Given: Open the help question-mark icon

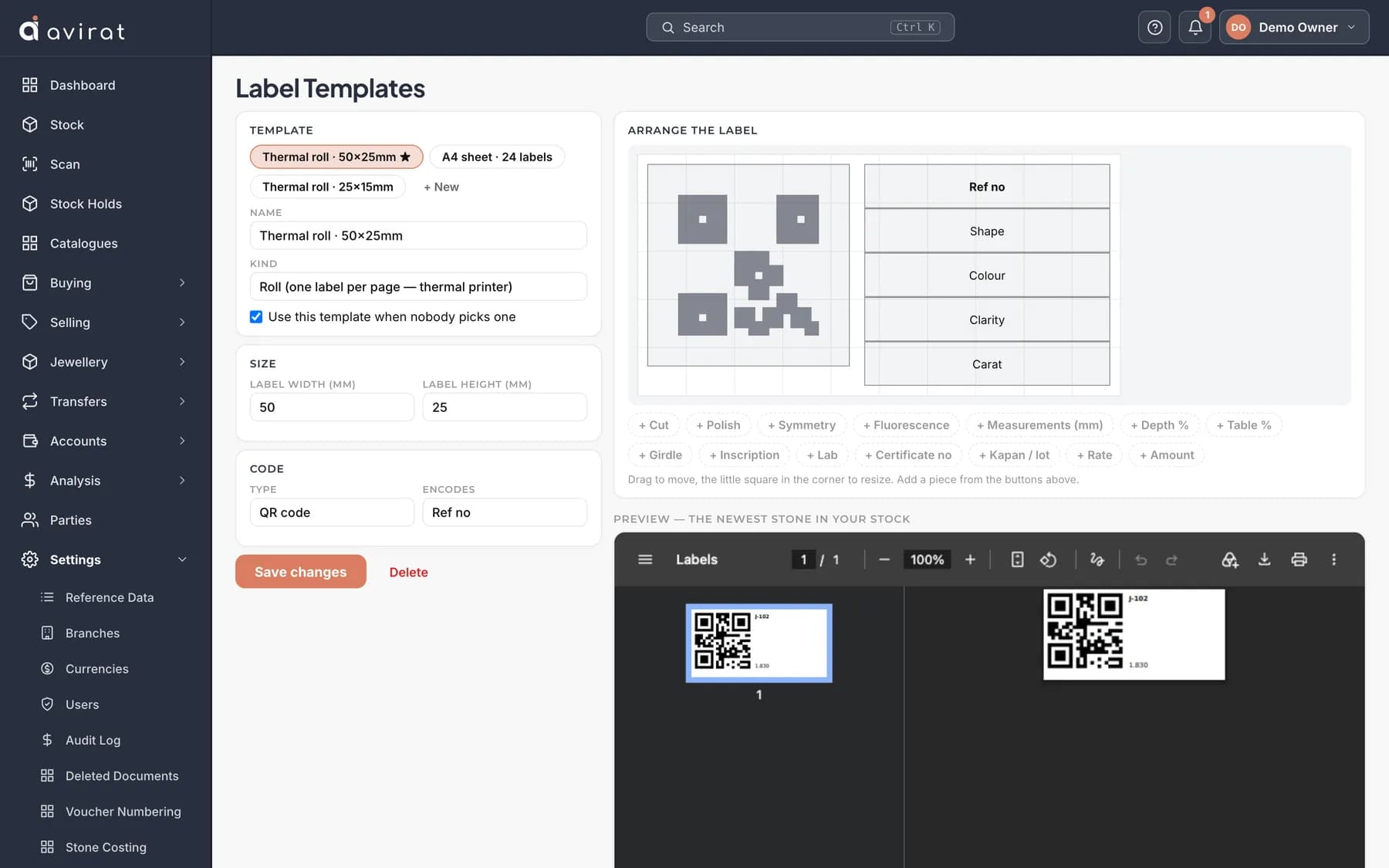Looking at the screenshot, I should 1154,28.
